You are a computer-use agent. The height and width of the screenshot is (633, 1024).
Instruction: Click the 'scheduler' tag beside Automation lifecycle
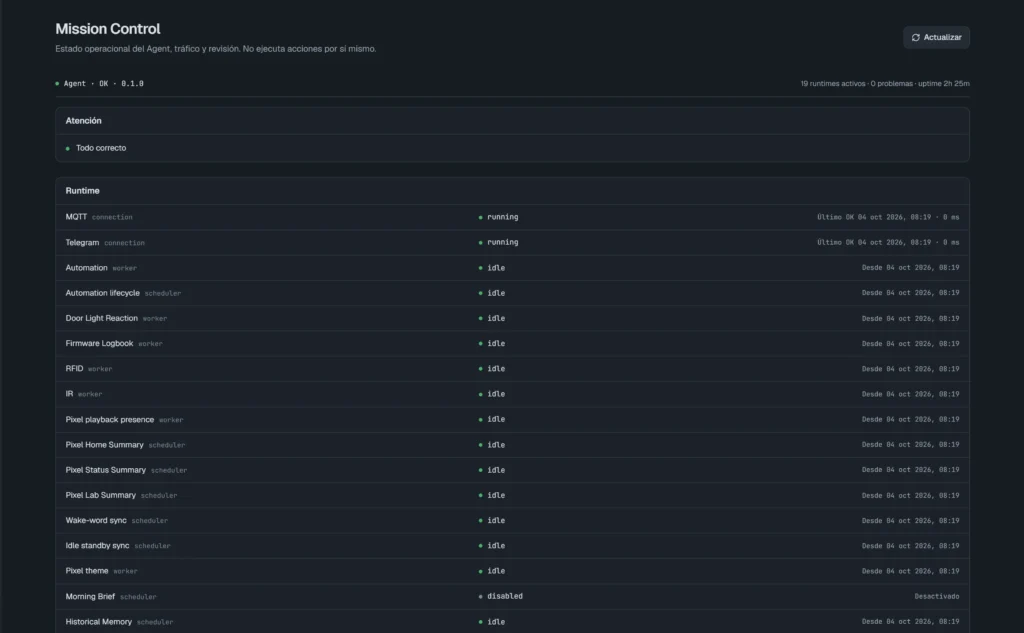pos(163,294)
